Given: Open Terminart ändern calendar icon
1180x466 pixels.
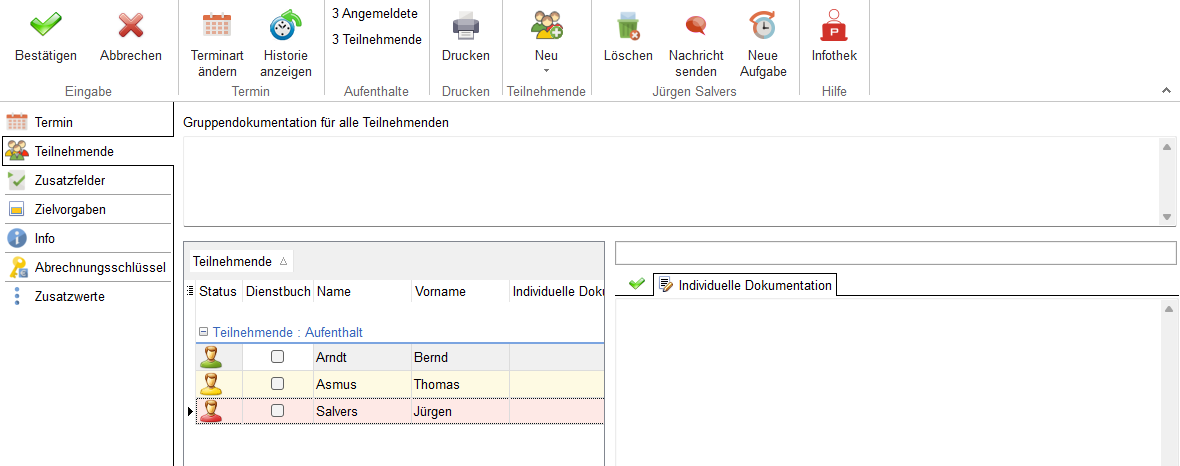Looking at the screenshot, I should (216, 25).
